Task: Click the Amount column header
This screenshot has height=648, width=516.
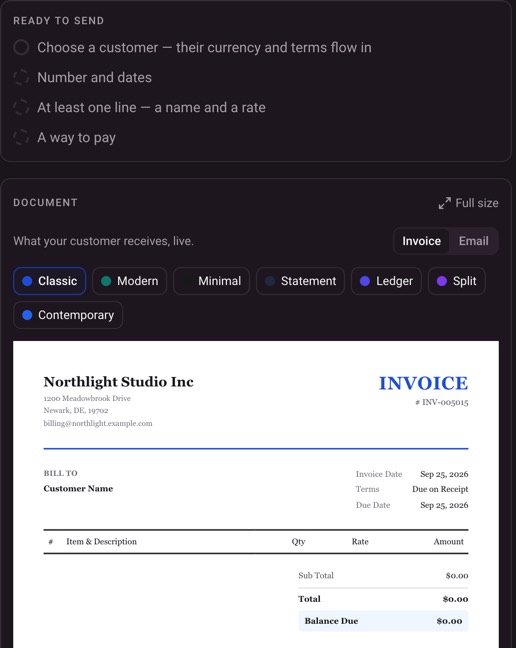Action: 448,541
